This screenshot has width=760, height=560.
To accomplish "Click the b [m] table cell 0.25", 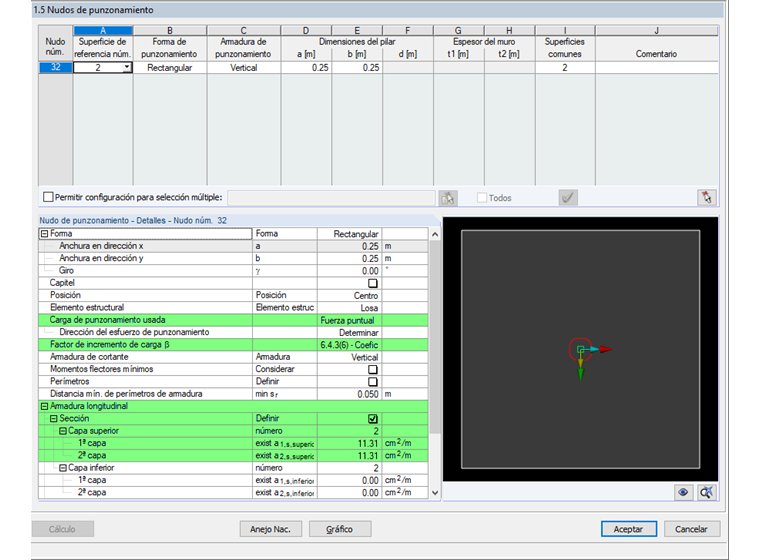I will pyautogui.click(x=357, y=68).
